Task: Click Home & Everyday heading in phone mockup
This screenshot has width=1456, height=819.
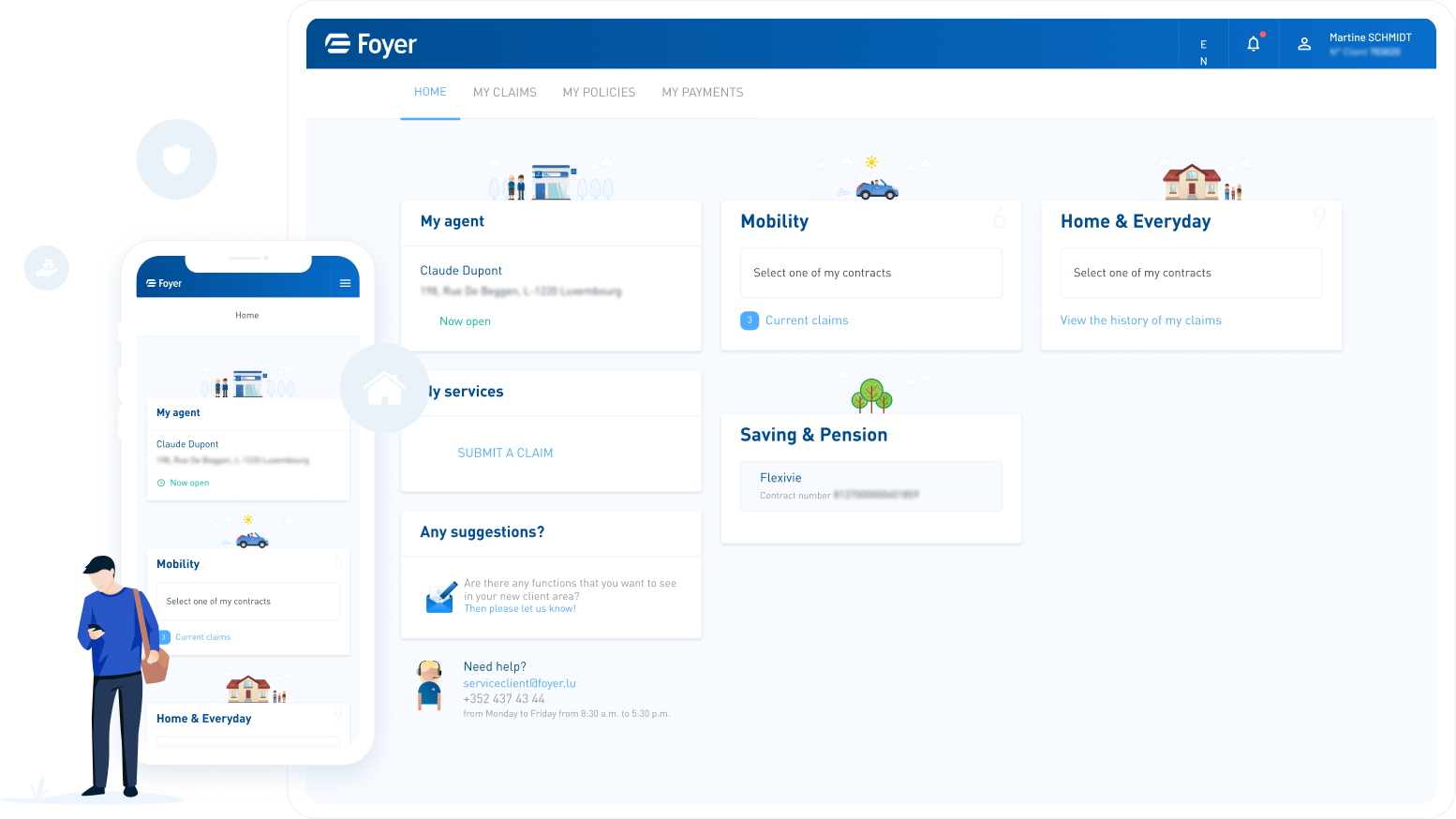Action: [204, 719]
